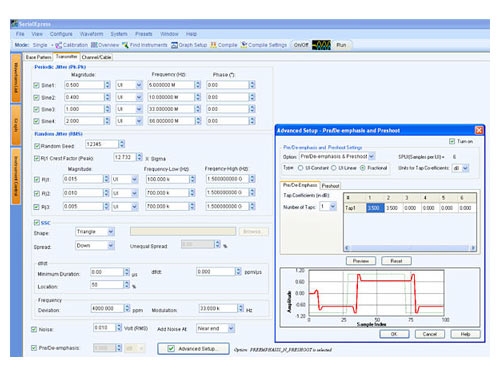Switch to the Base Pattern tab
The image size is (500, 375).
[x=38, y=57]
